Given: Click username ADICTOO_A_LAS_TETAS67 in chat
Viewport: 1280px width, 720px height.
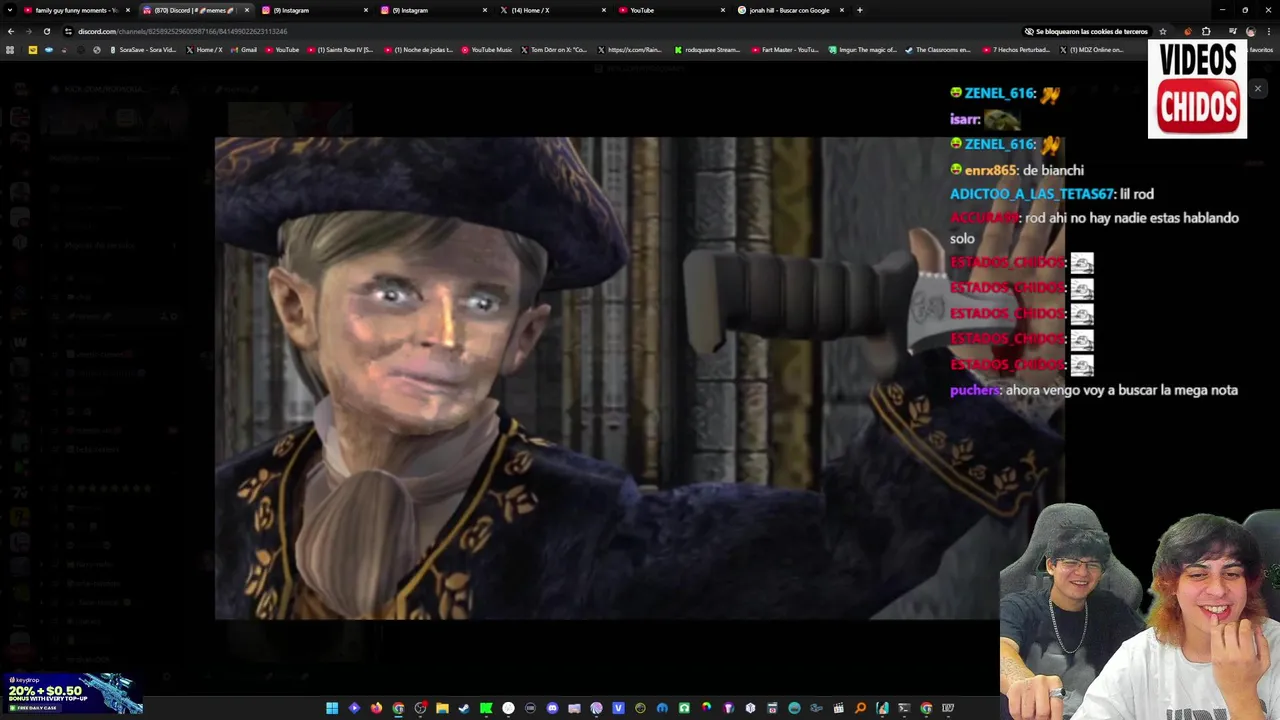Looking at the screenshot, I should [1032, 194].
